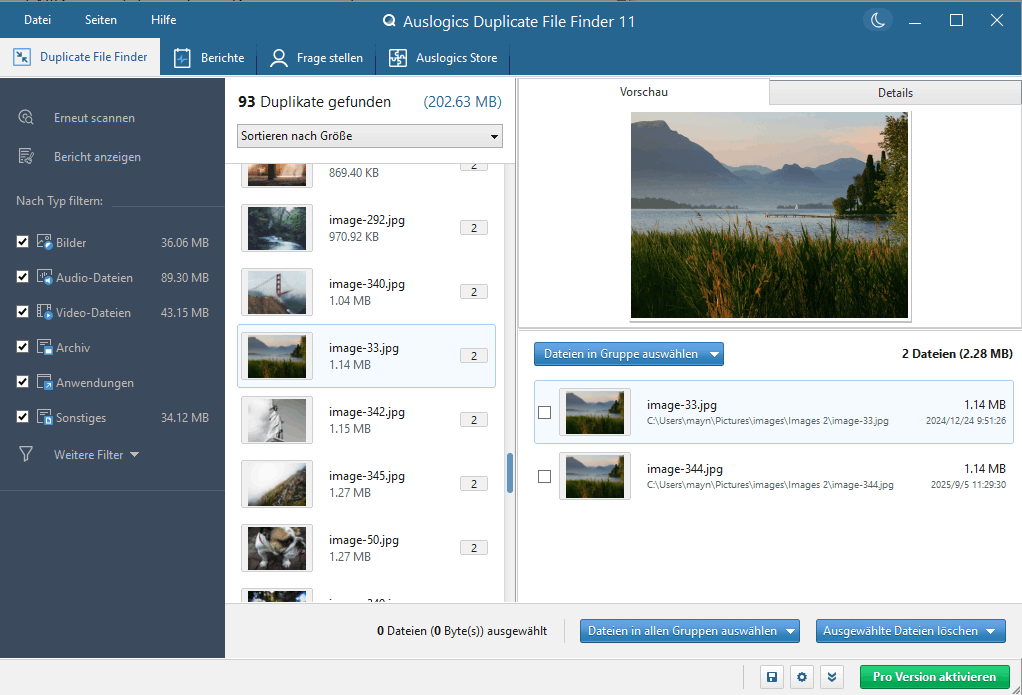This screenshot has width=1022, height=695.
Task: Select the image-342.jpg duplicate group thumbnail
Action: [x=277, y=420]
